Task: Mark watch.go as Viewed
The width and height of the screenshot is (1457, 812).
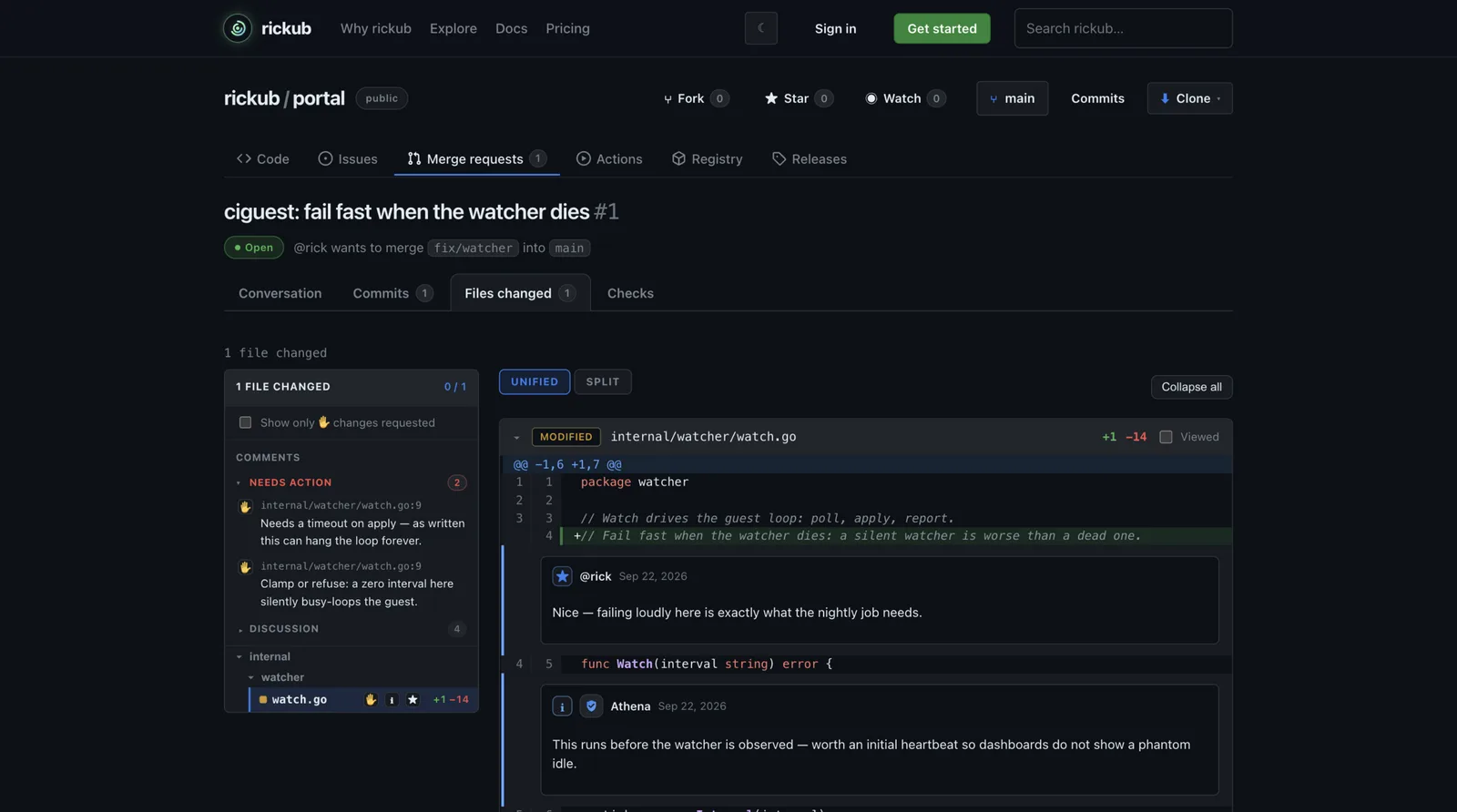Action: pos(1166,437)
